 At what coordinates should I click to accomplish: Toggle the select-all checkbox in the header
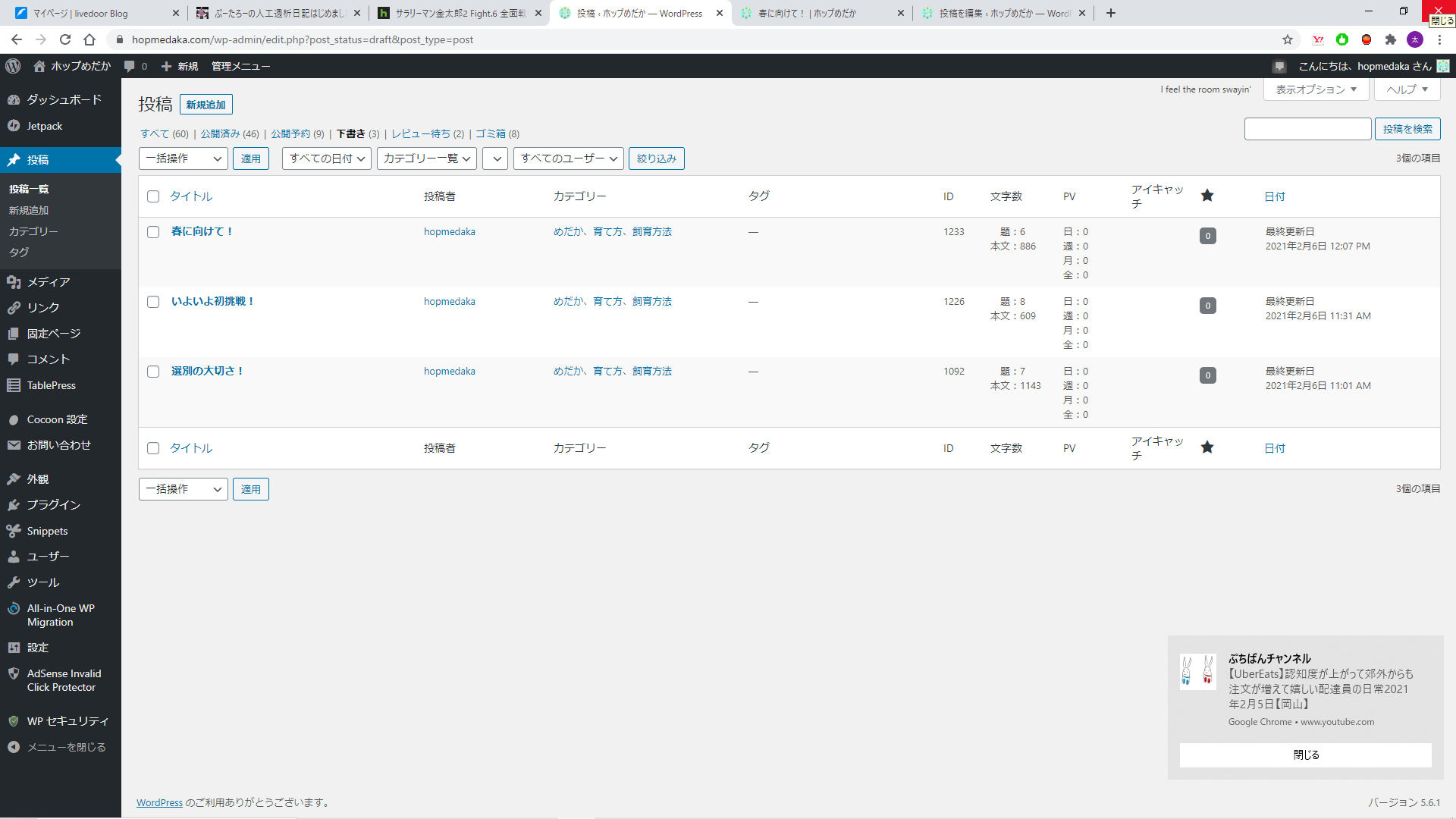153,196
